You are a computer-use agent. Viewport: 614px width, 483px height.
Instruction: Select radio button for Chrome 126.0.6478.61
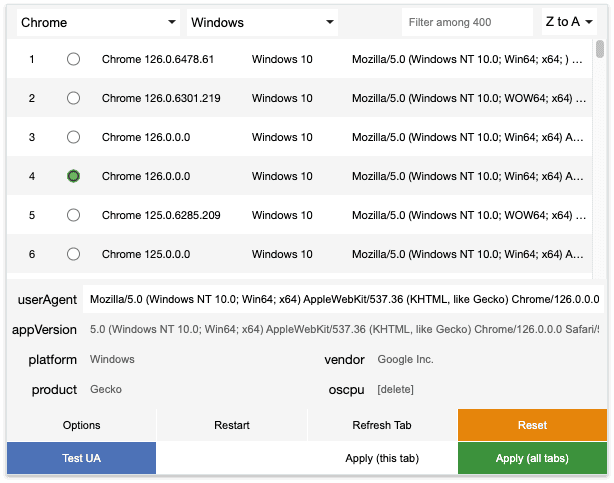(x=73, y=59)
